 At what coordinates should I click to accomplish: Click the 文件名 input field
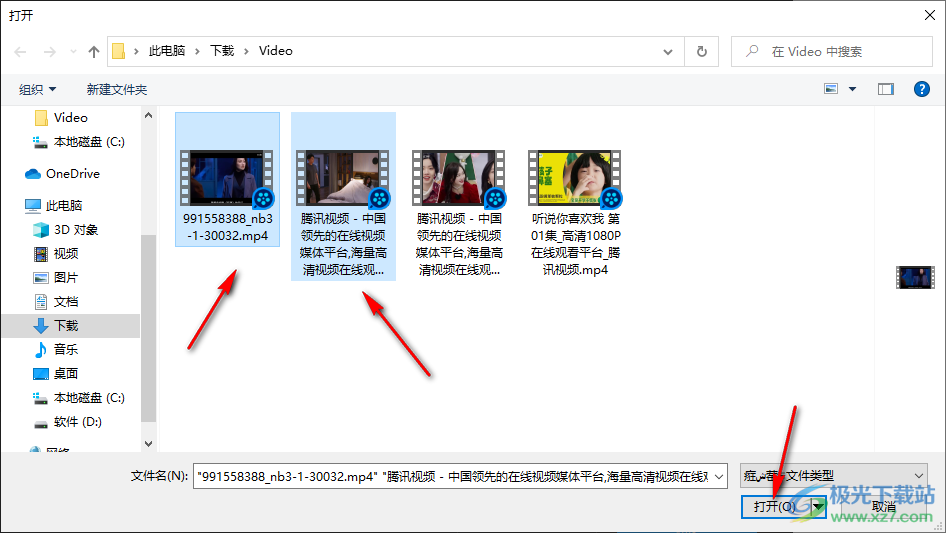click(x=452, y=477)
